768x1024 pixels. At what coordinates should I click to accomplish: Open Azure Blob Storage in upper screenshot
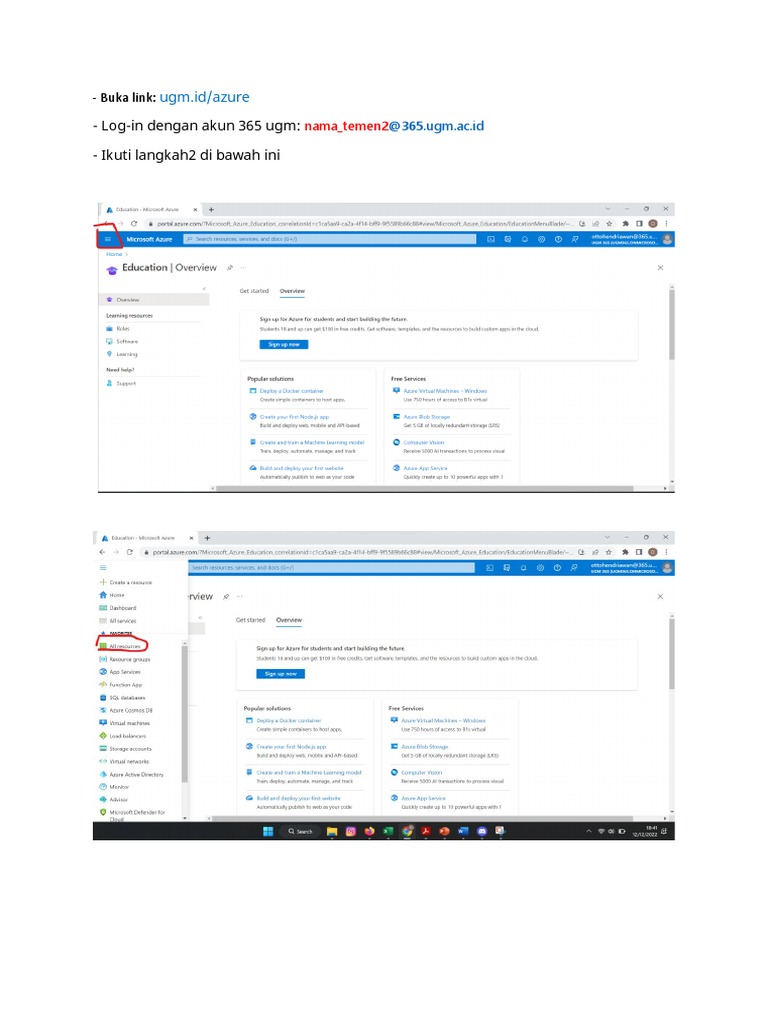pos(426,417)
